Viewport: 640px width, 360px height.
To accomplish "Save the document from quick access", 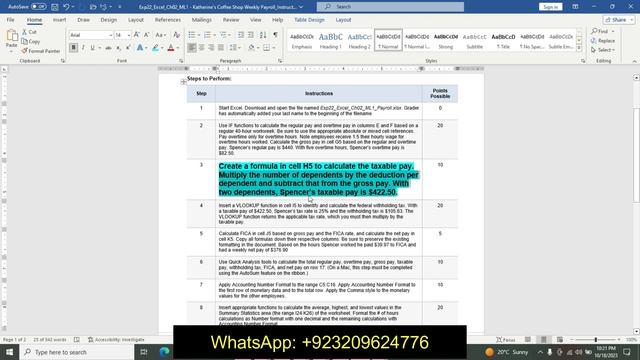I will [55, 7].
